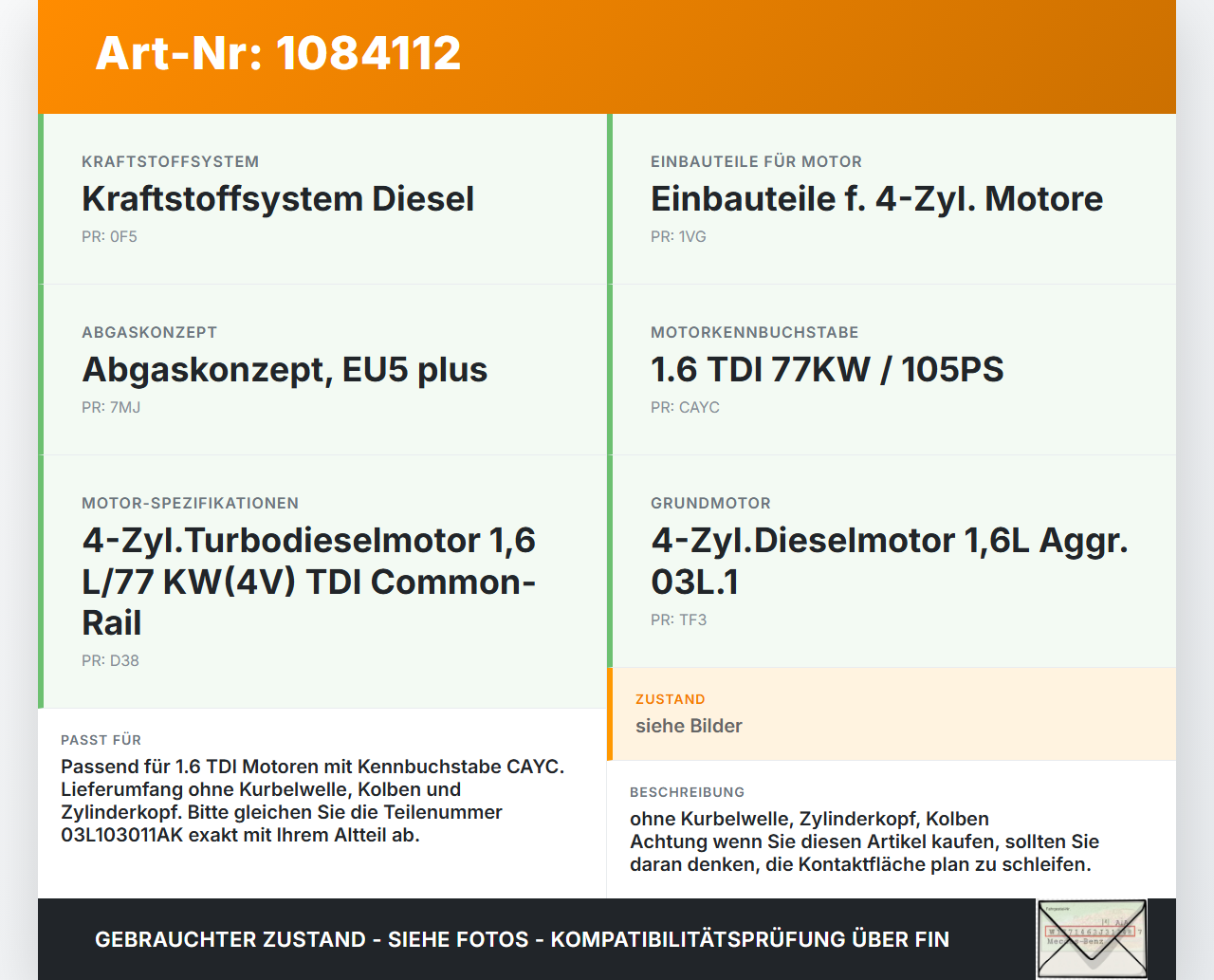Click the code "PR: TF3"
1214x980 pixels.
pyautogui.click(x=679, y=619)
